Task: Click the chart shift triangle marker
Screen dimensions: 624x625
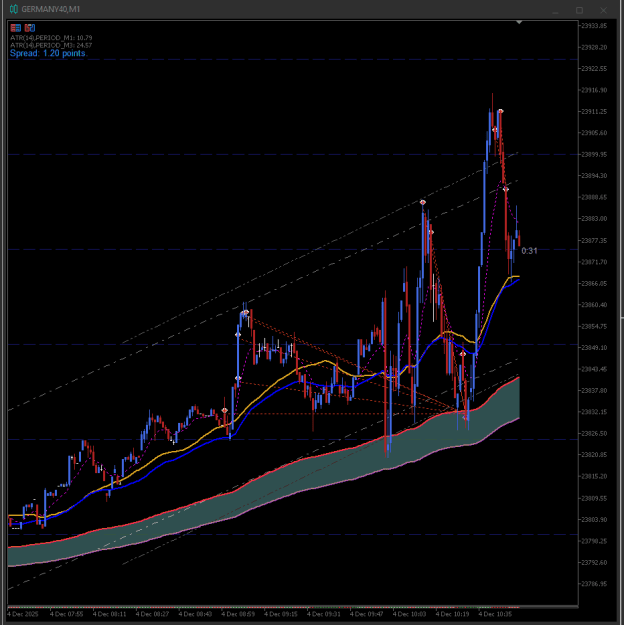Action: coord(519,22)
